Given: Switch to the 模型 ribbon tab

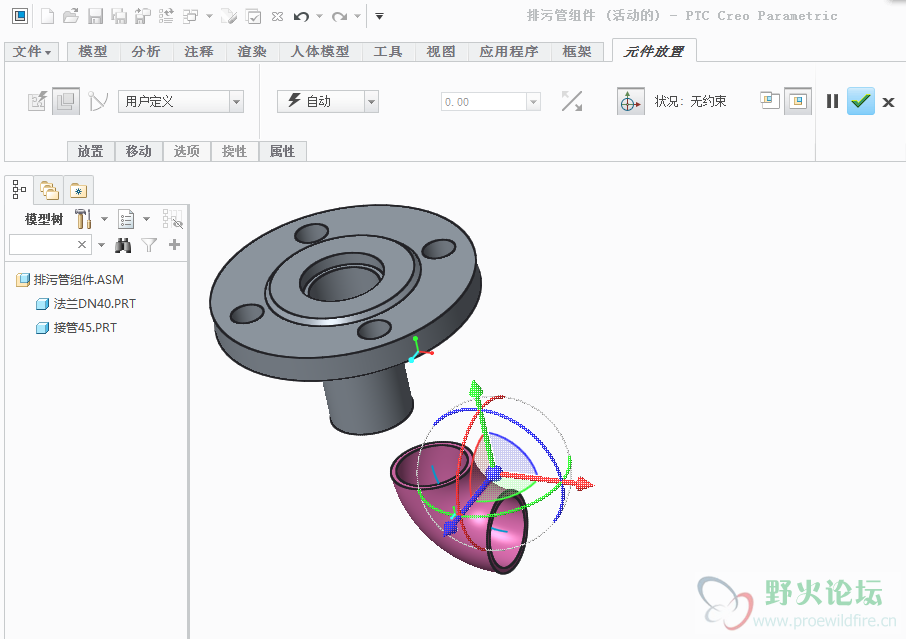Looking at the screenshot, I should pyautogui.click(x=93, y=51).
